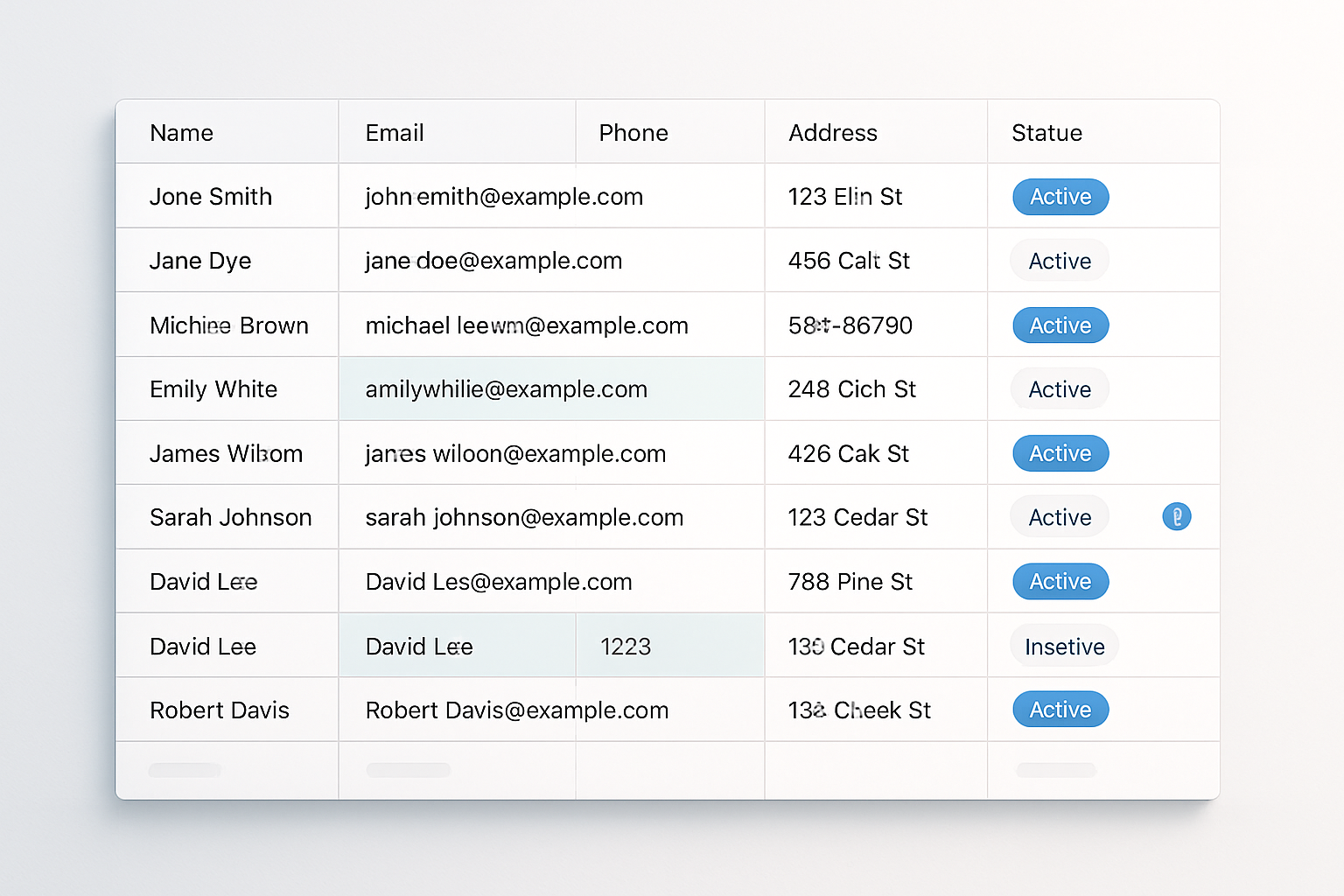1344x896 pixels.
Task: Click the Active badge for Michiee Brown
Action: click(1060, 325)
